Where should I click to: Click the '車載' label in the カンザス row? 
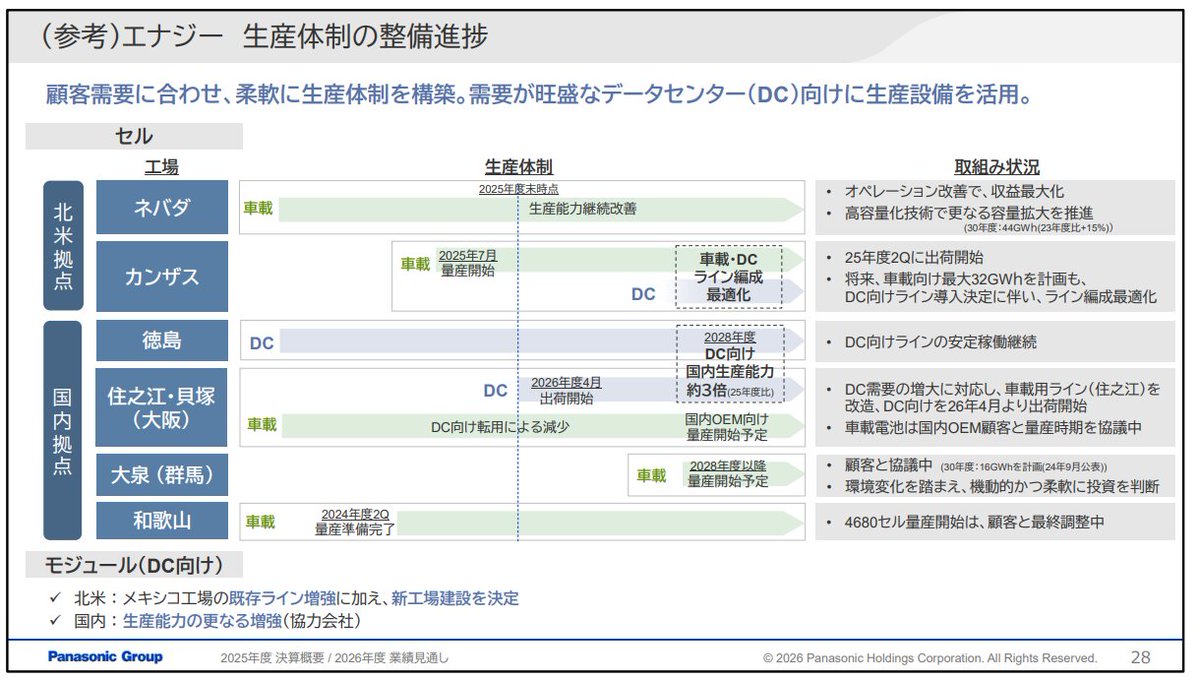415,264
